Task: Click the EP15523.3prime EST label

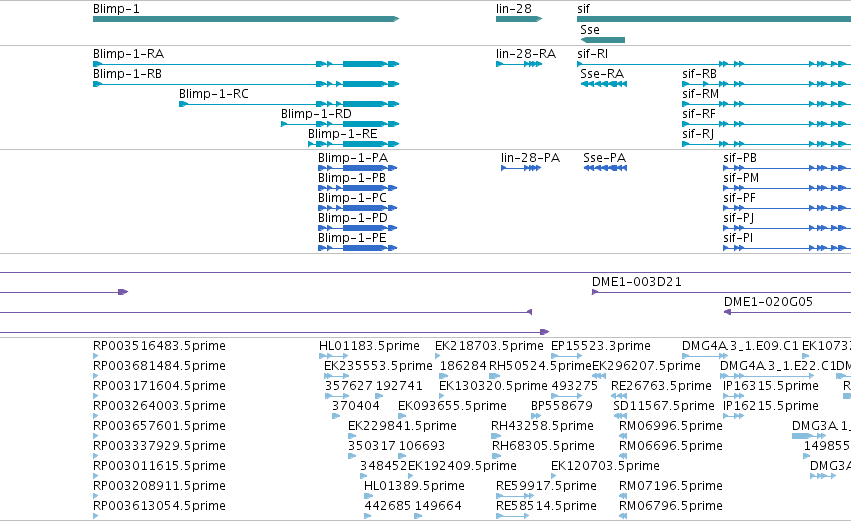Action: pos(601,346)
